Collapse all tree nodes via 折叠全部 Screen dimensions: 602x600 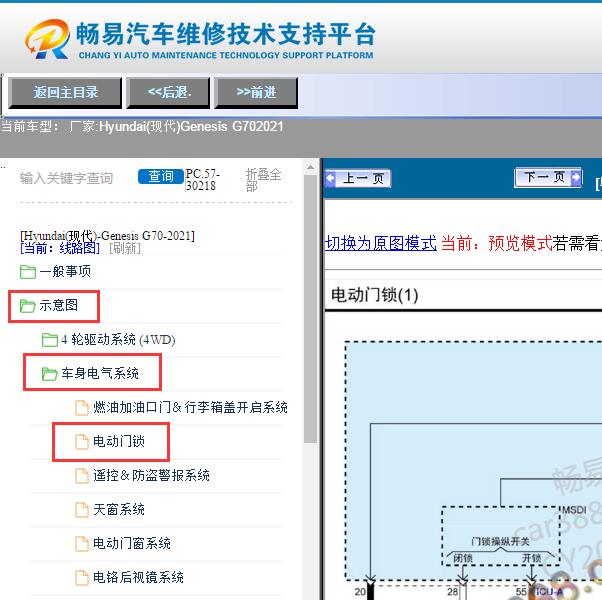(x=263, y=180)
